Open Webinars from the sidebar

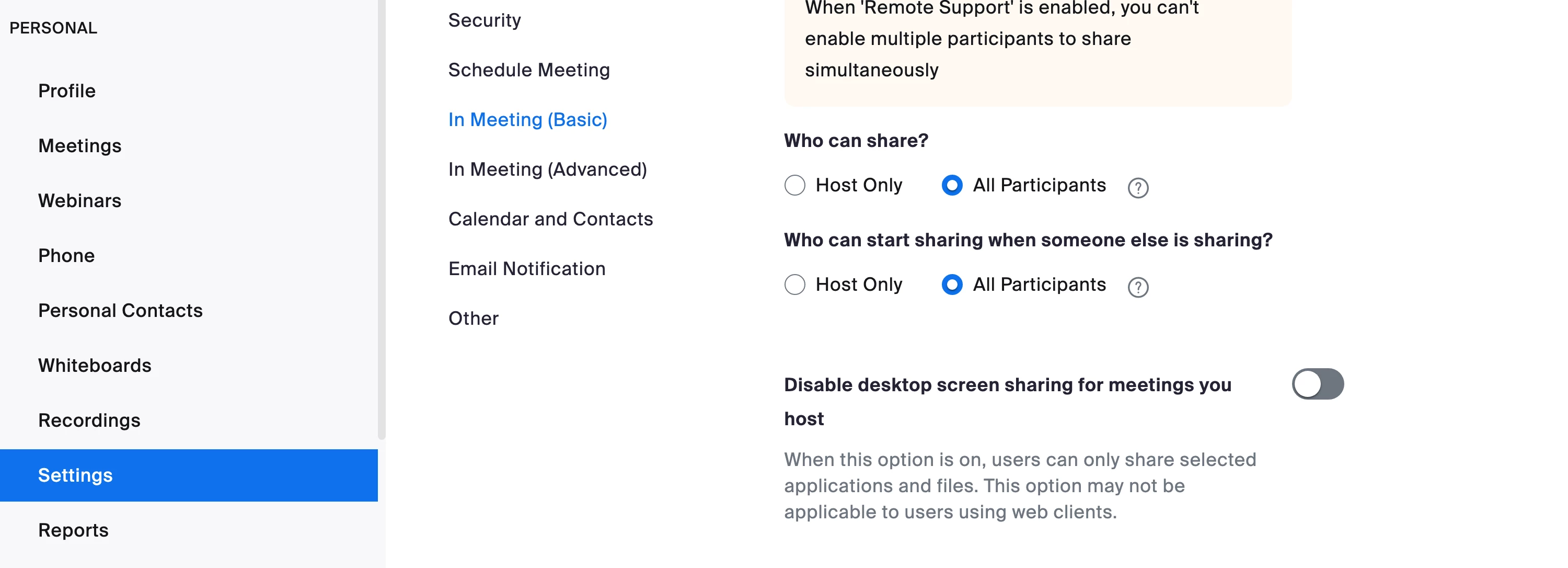click(80, 200)
